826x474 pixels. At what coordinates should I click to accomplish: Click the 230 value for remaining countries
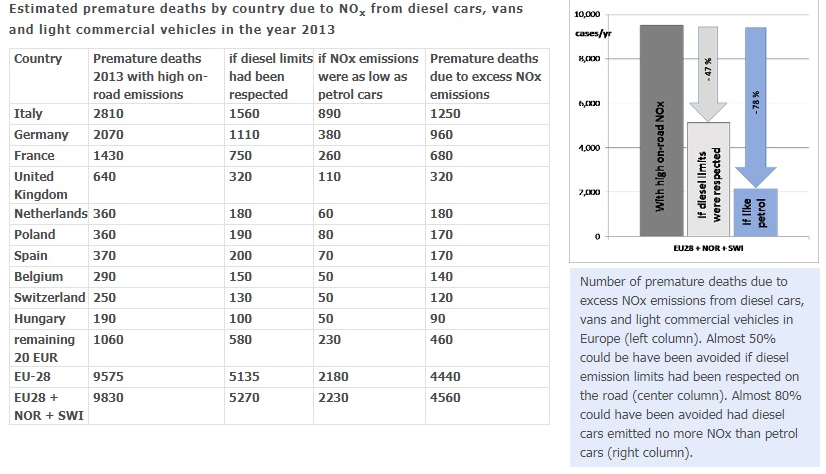pyautogui.click(x=329, y=340)
